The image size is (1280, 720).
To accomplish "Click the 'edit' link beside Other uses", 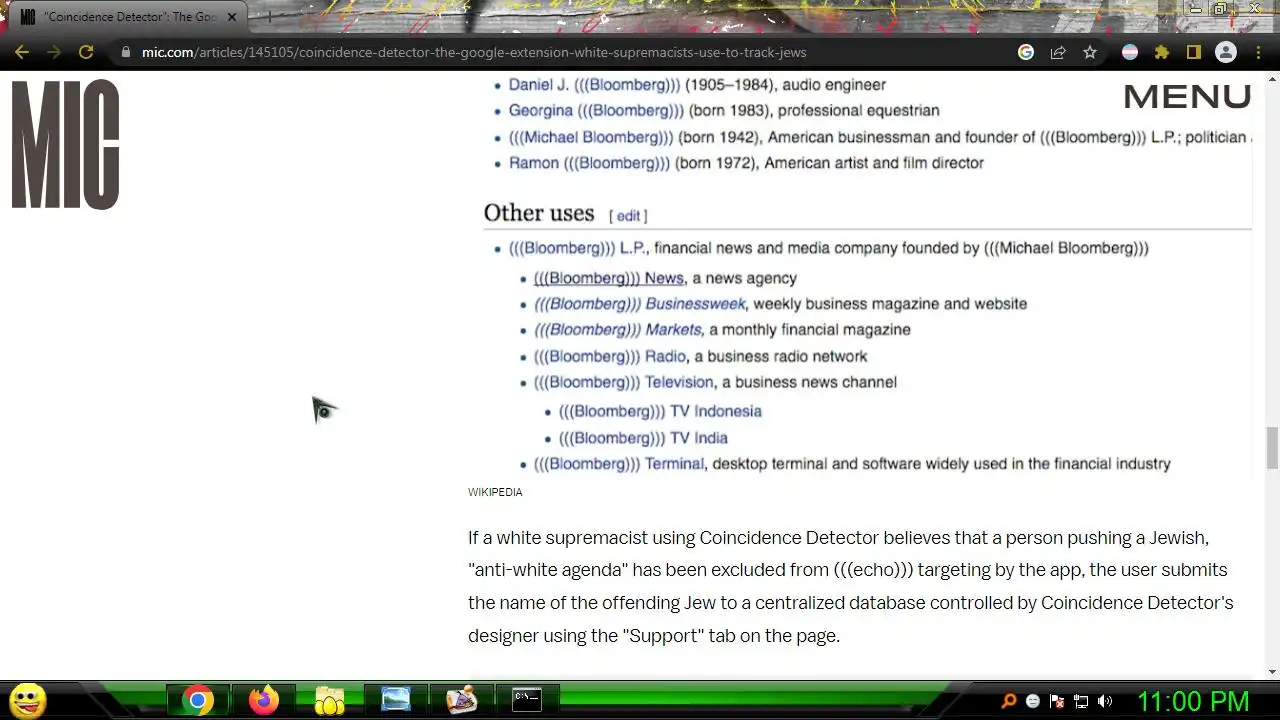I will [628, 216].
